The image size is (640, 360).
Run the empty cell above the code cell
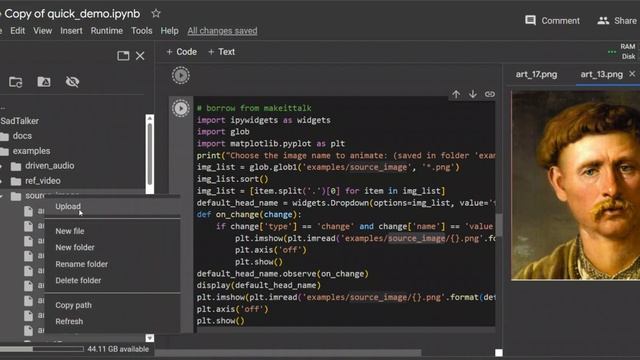(x=180, y=76)
